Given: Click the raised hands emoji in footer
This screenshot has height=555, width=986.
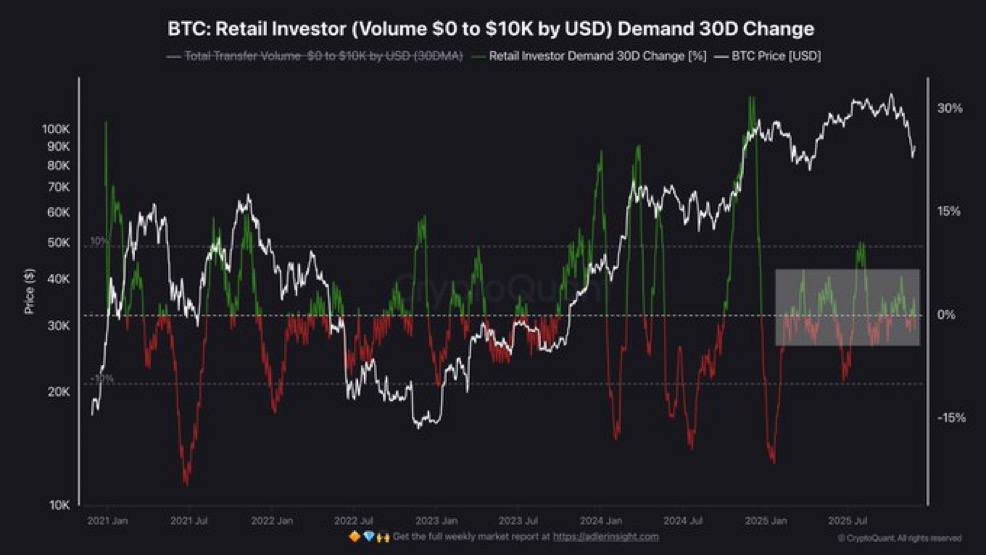Looking at the screenshot, I should [x=383, y=537].
